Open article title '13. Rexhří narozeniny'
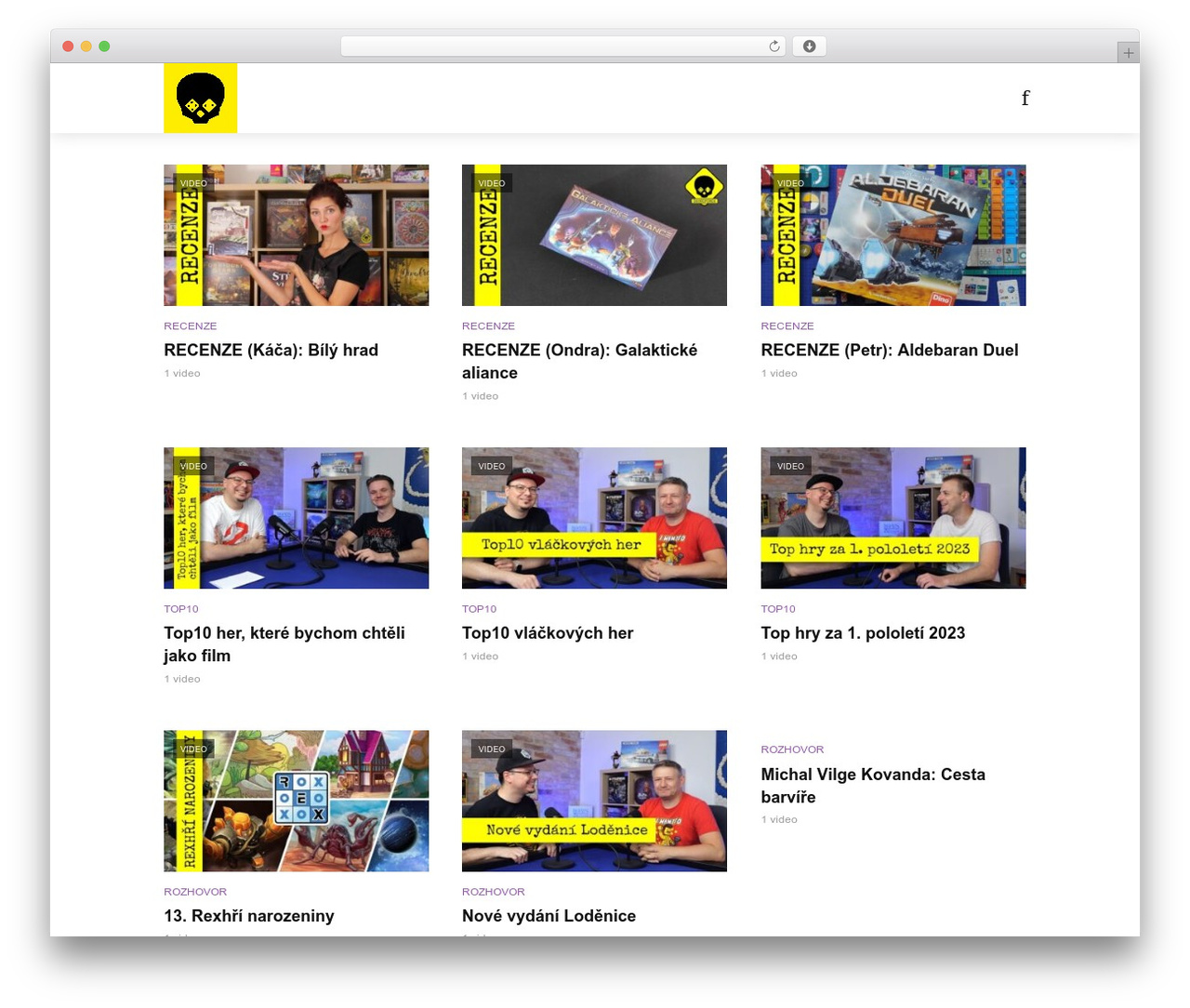The width and height of the screenshot is (1190, 1008). point(248,916)
